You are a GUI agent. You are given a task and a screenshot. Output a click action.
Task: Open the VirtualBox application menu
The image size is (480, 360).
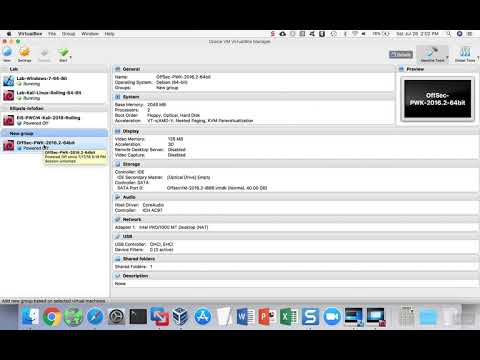coord(30,34)
